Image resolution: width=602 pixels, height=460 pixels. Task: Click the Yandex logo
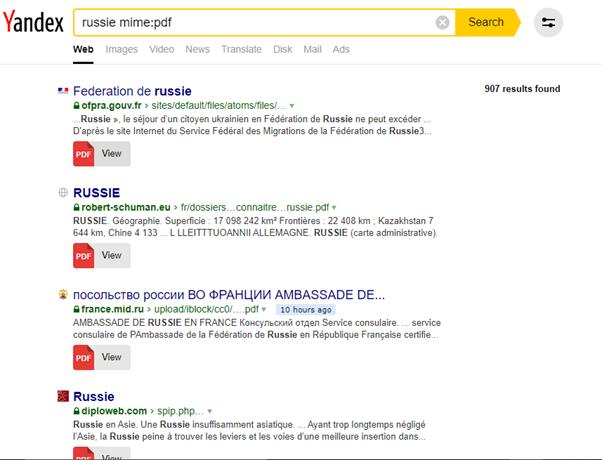pos(33,22)
